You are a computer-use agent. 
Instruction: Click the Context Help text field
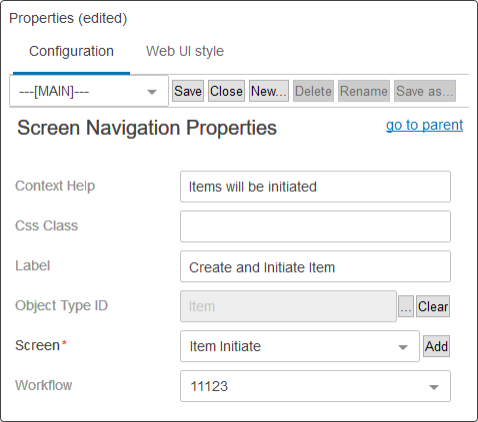point(315,187)
